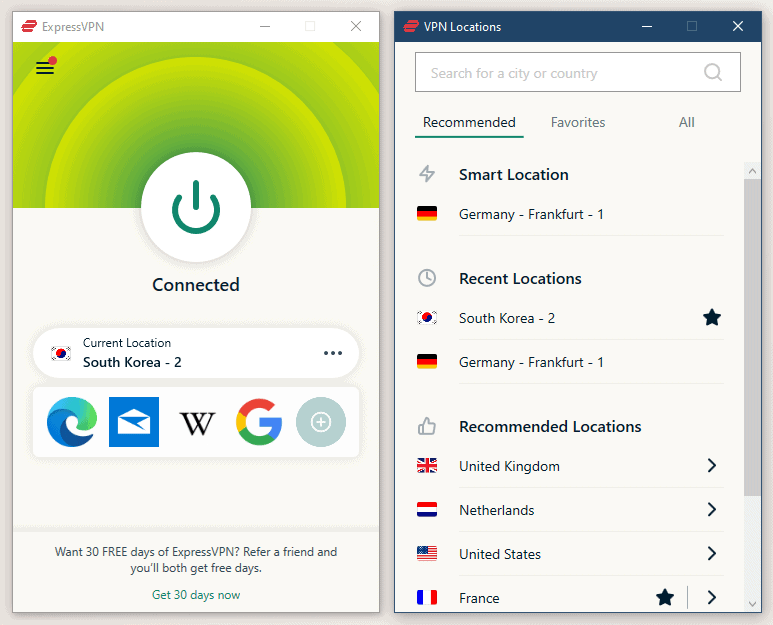Select South Korea - 2 in Recent Locations

(570, 318)
